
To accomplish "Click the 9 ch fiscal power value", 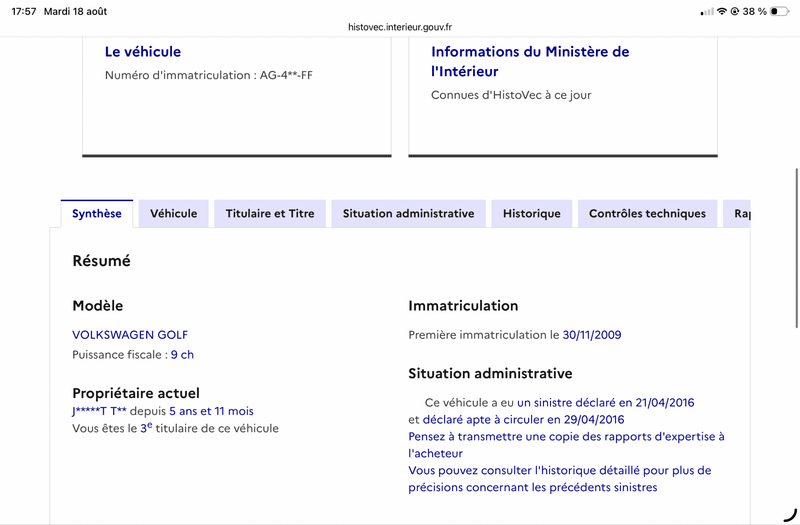I will (182, 355).
